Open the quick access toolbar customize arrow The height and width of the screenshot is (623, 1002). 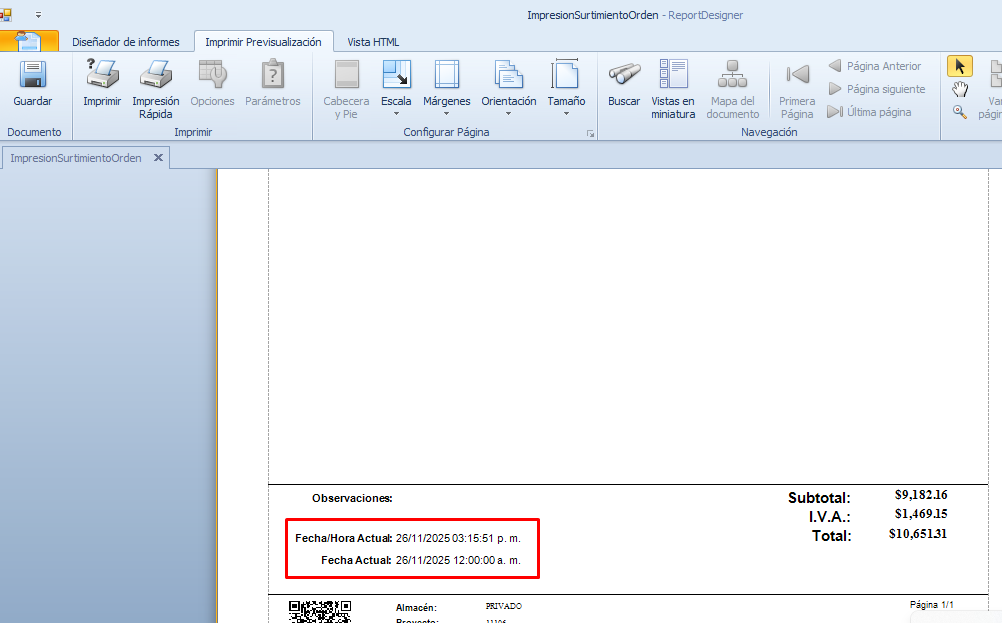(x=38, y=16)
